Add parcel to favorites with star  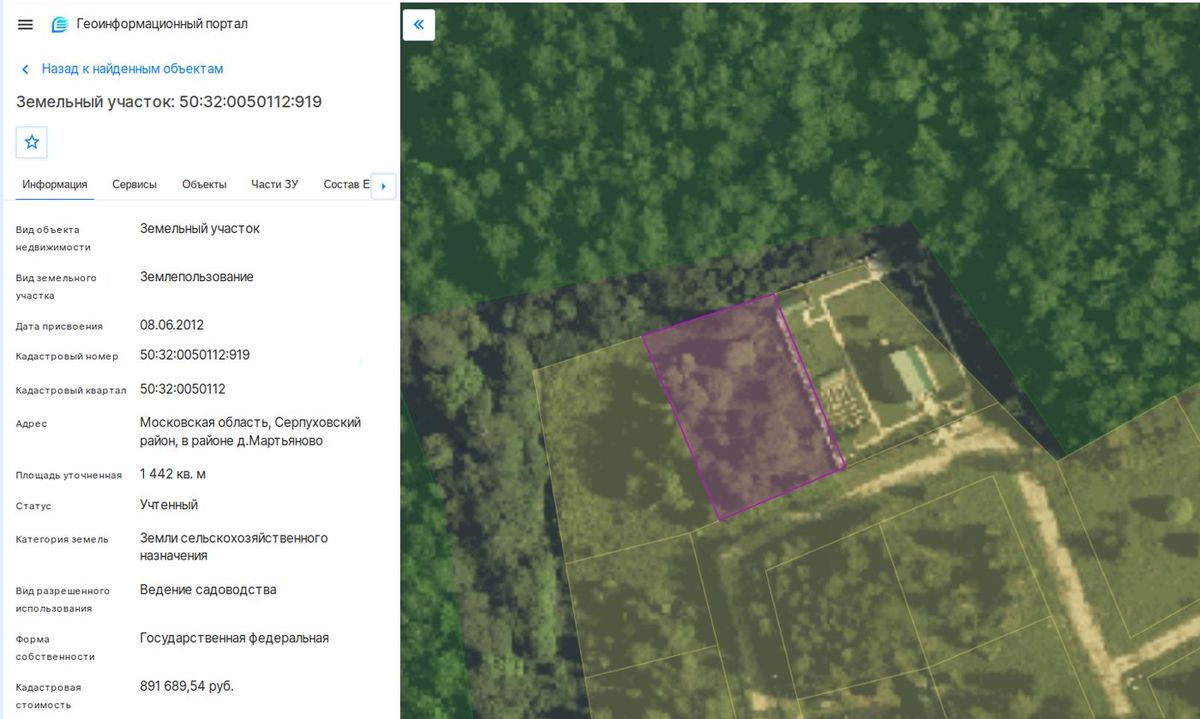tap(32, 142)
